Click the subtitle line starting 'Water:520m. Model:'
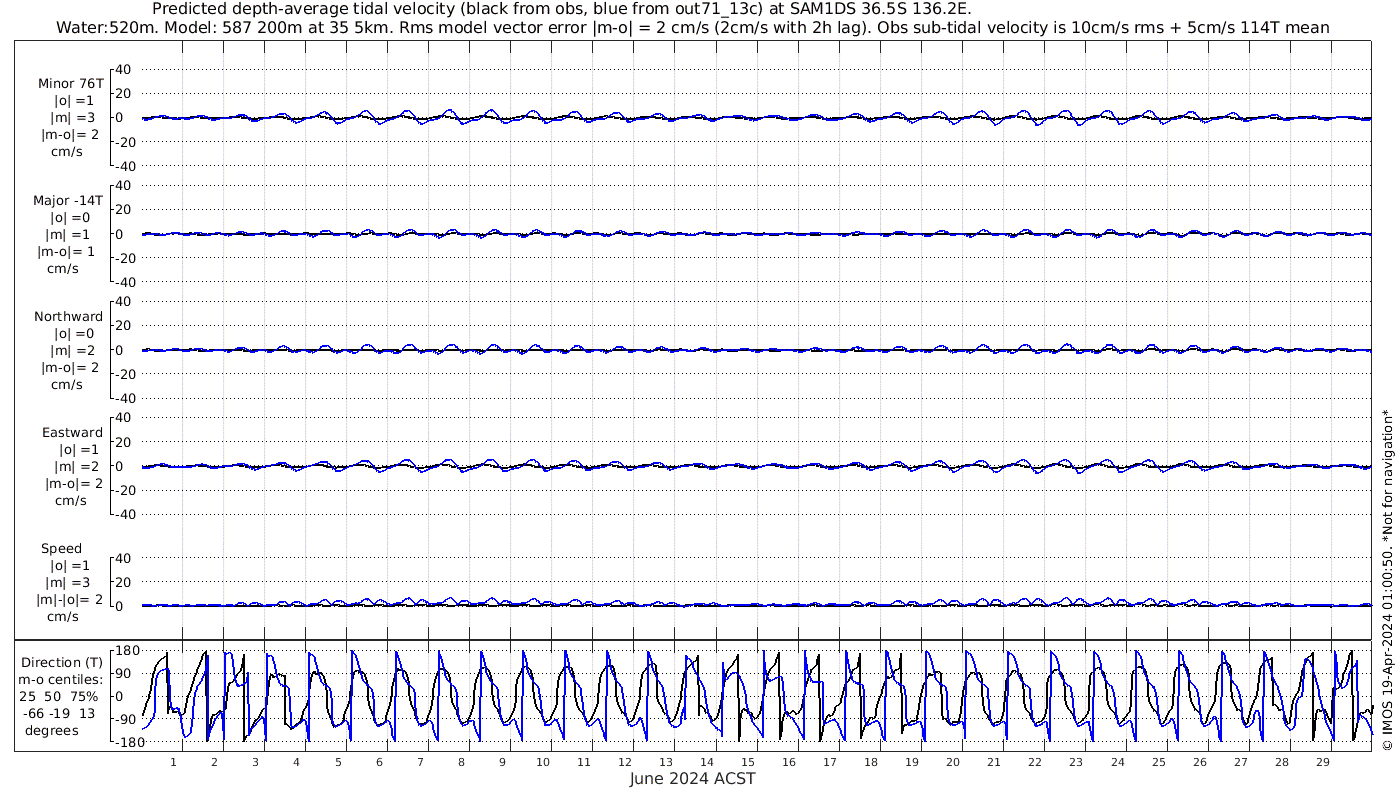 coord(692,27)
